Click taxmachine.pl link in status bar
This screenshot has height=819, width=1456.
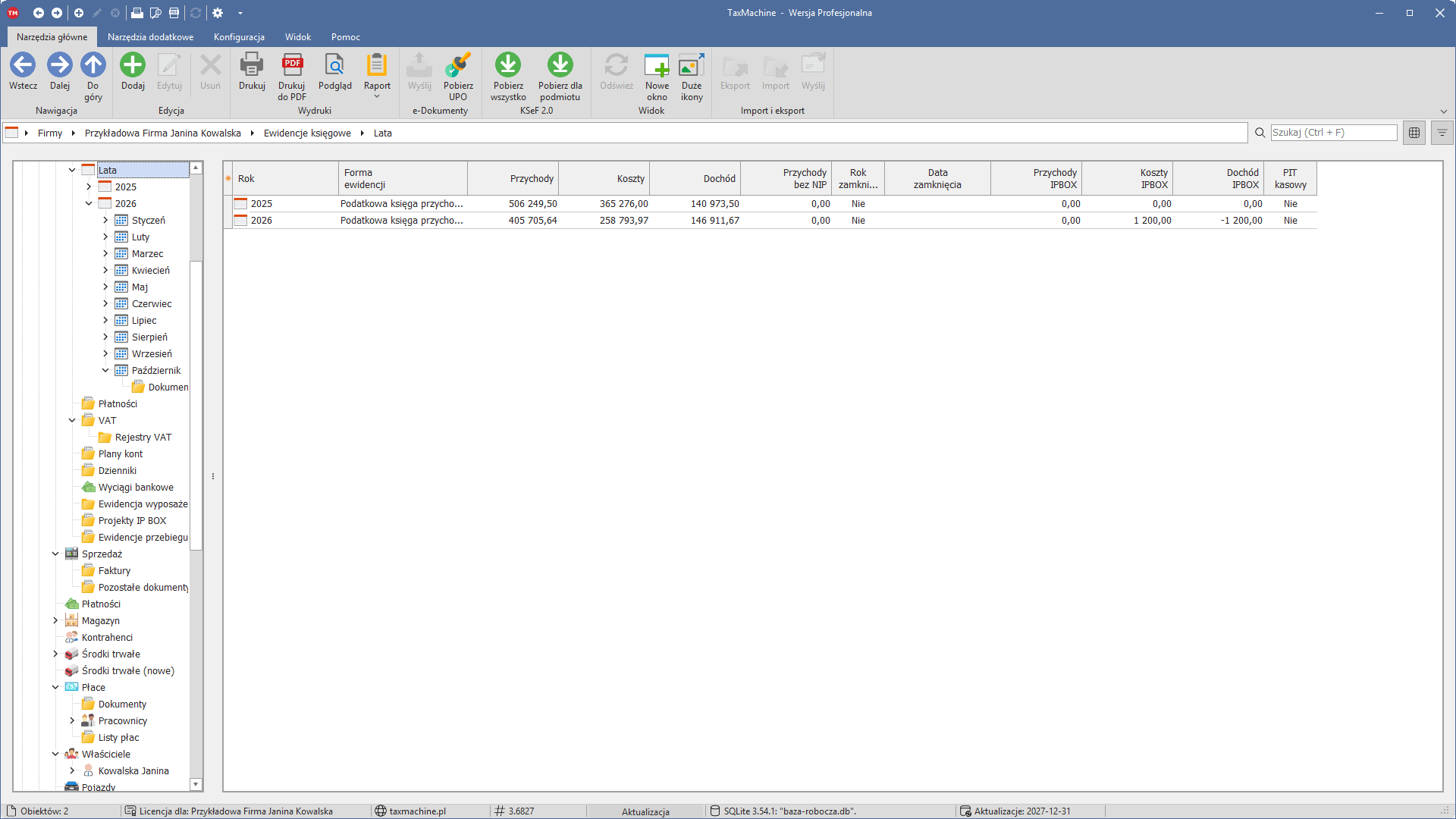[417, 811]
